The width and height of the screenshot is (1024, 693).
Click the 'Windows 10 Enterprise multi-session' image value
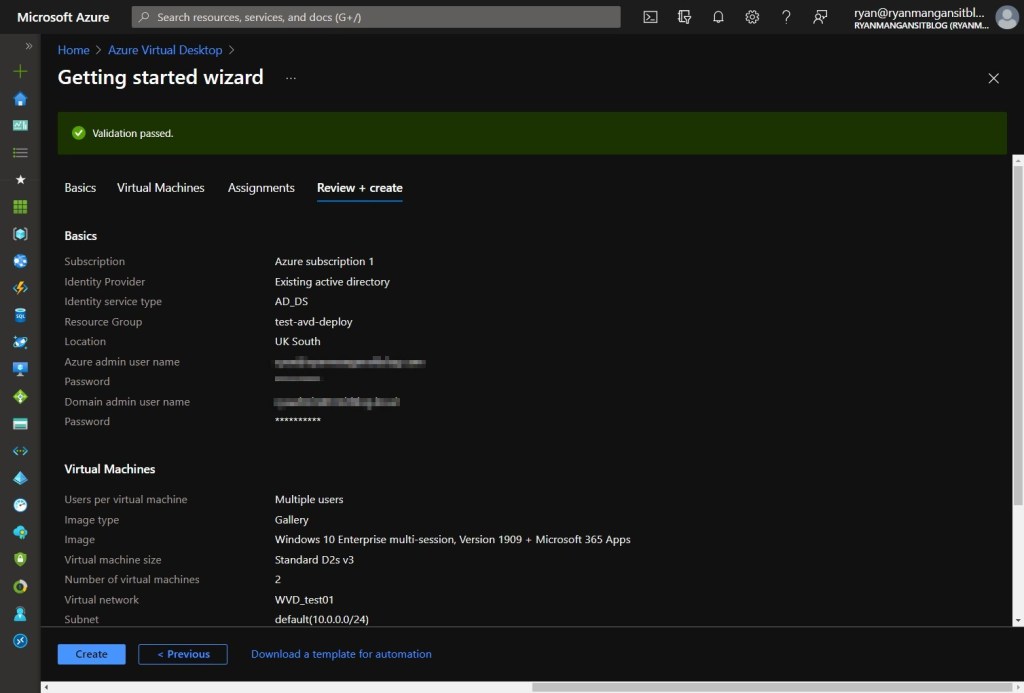click(x=453, y=540)
